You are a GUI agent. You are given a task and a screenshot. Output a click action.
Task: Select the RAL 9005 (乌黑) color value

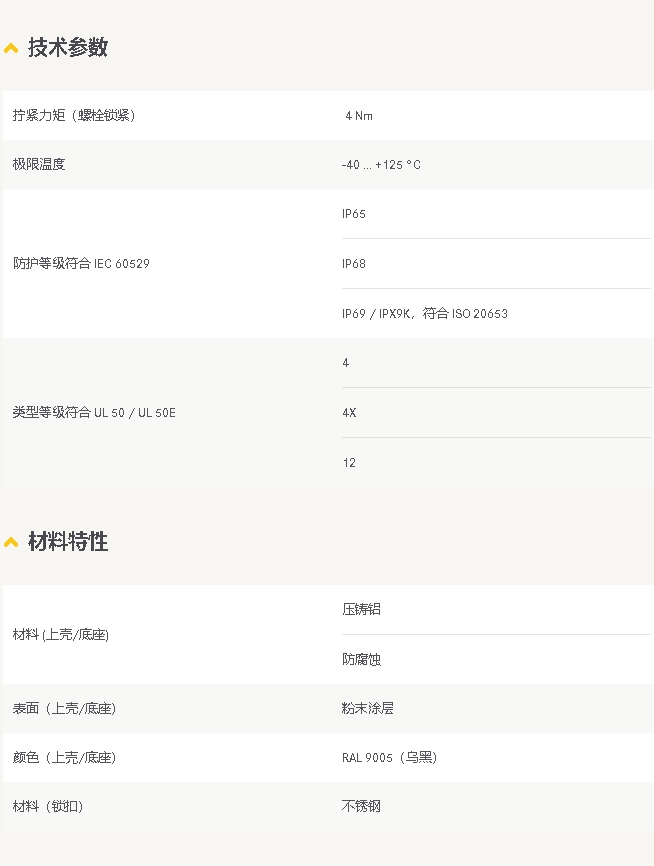point(389,758)
